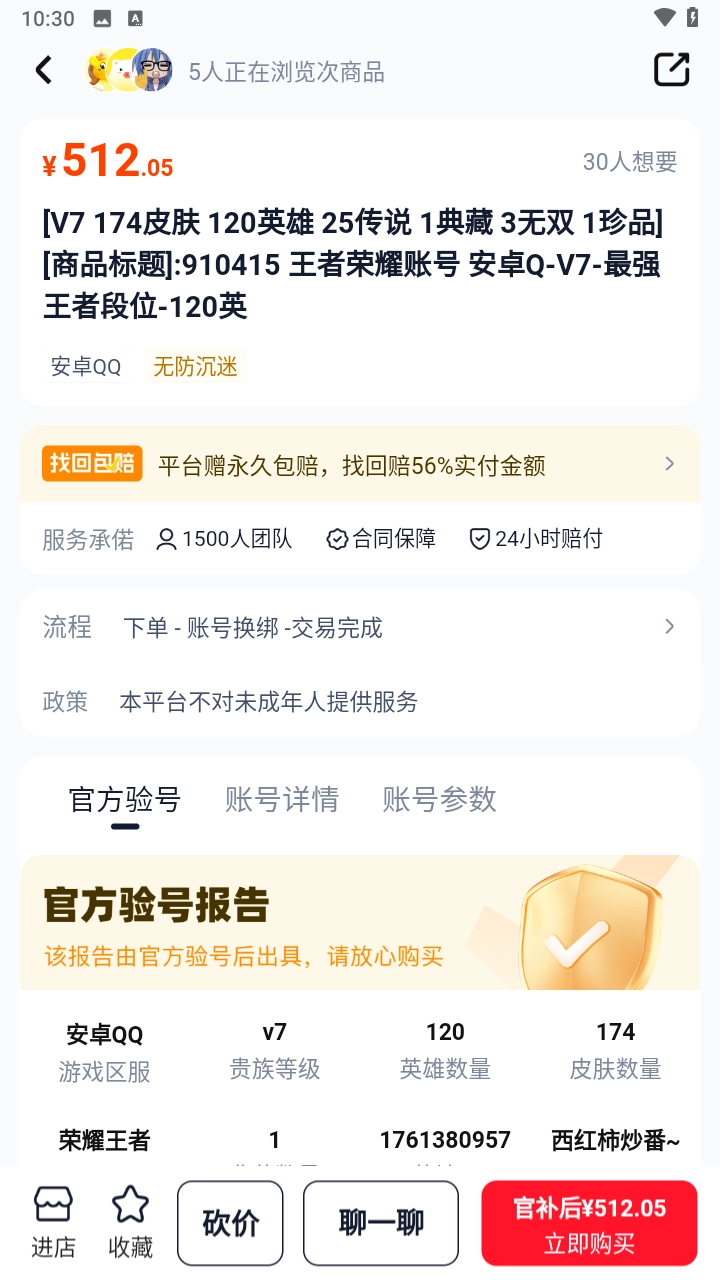Tap the 砍价 bargain button
720x1280 pixels.
coord(230,1222)
